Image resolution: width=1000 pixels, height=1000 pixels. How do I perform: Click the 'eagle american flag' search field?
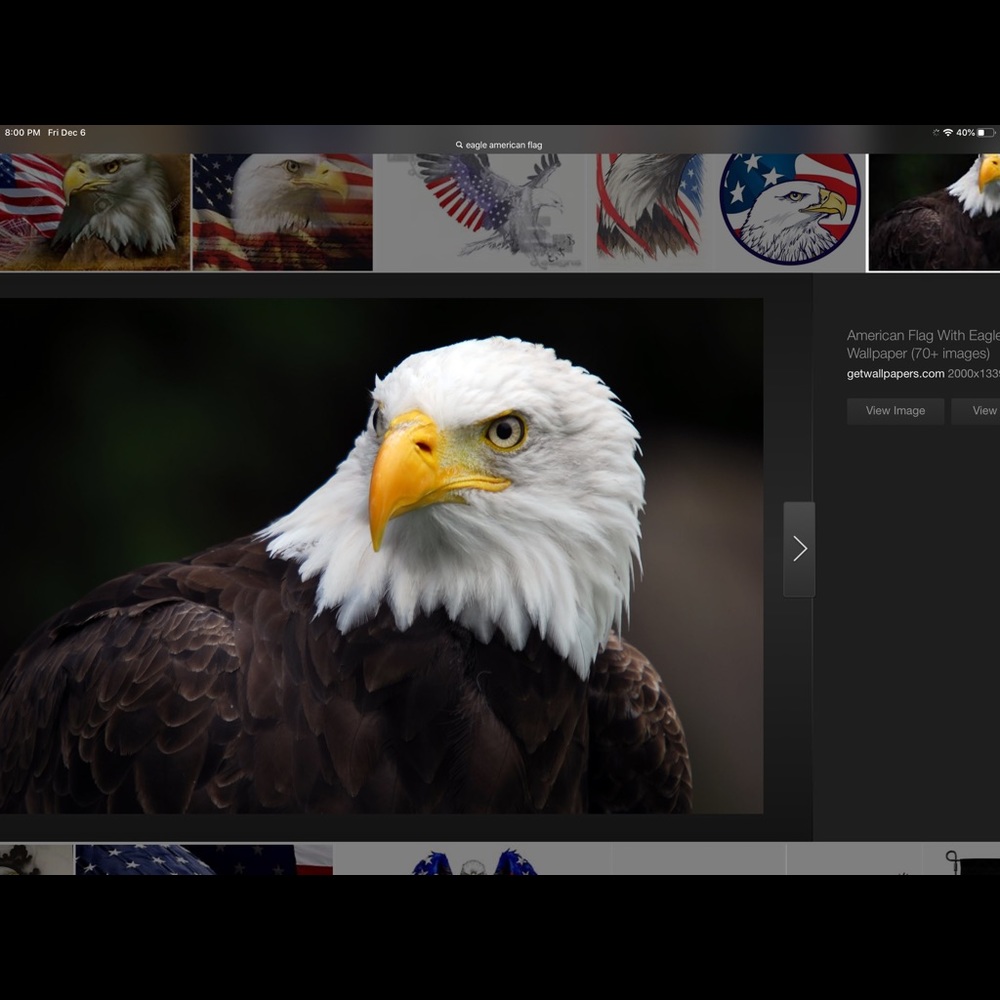[504, 145]
